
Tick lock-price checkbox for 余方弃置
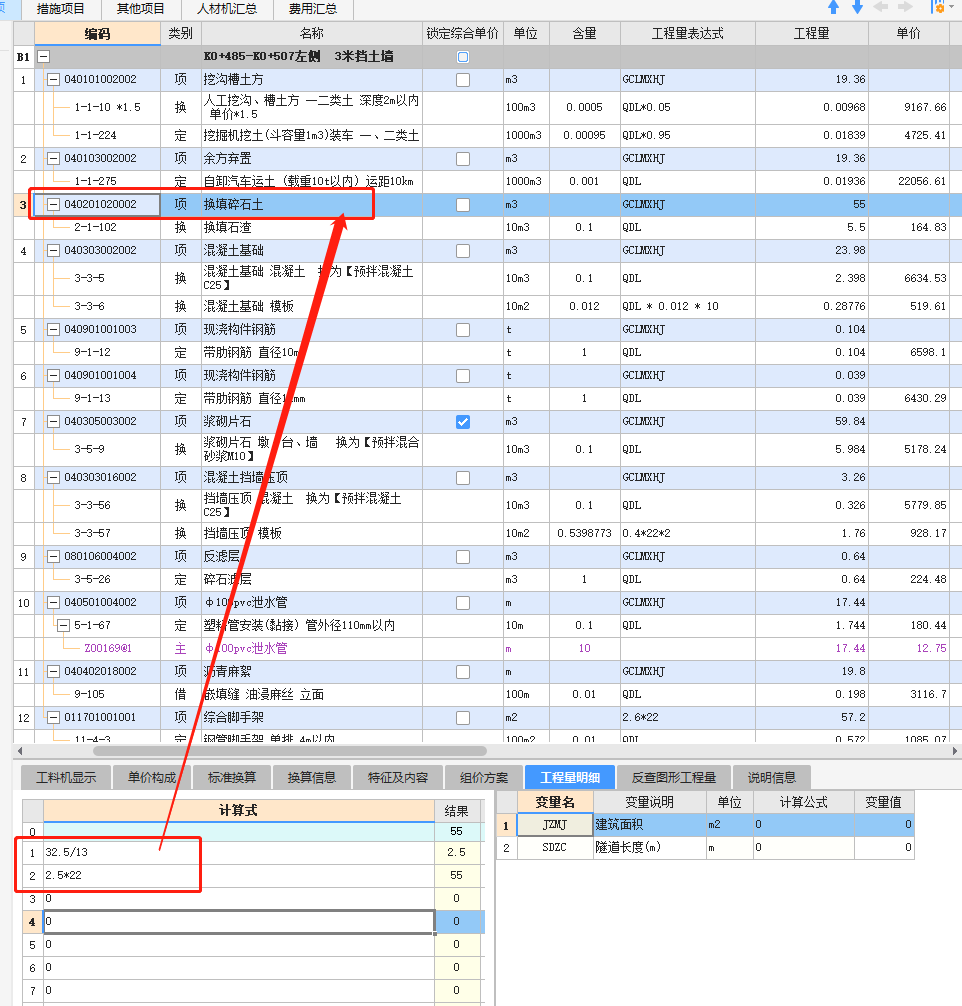click(x=463, y=158)
